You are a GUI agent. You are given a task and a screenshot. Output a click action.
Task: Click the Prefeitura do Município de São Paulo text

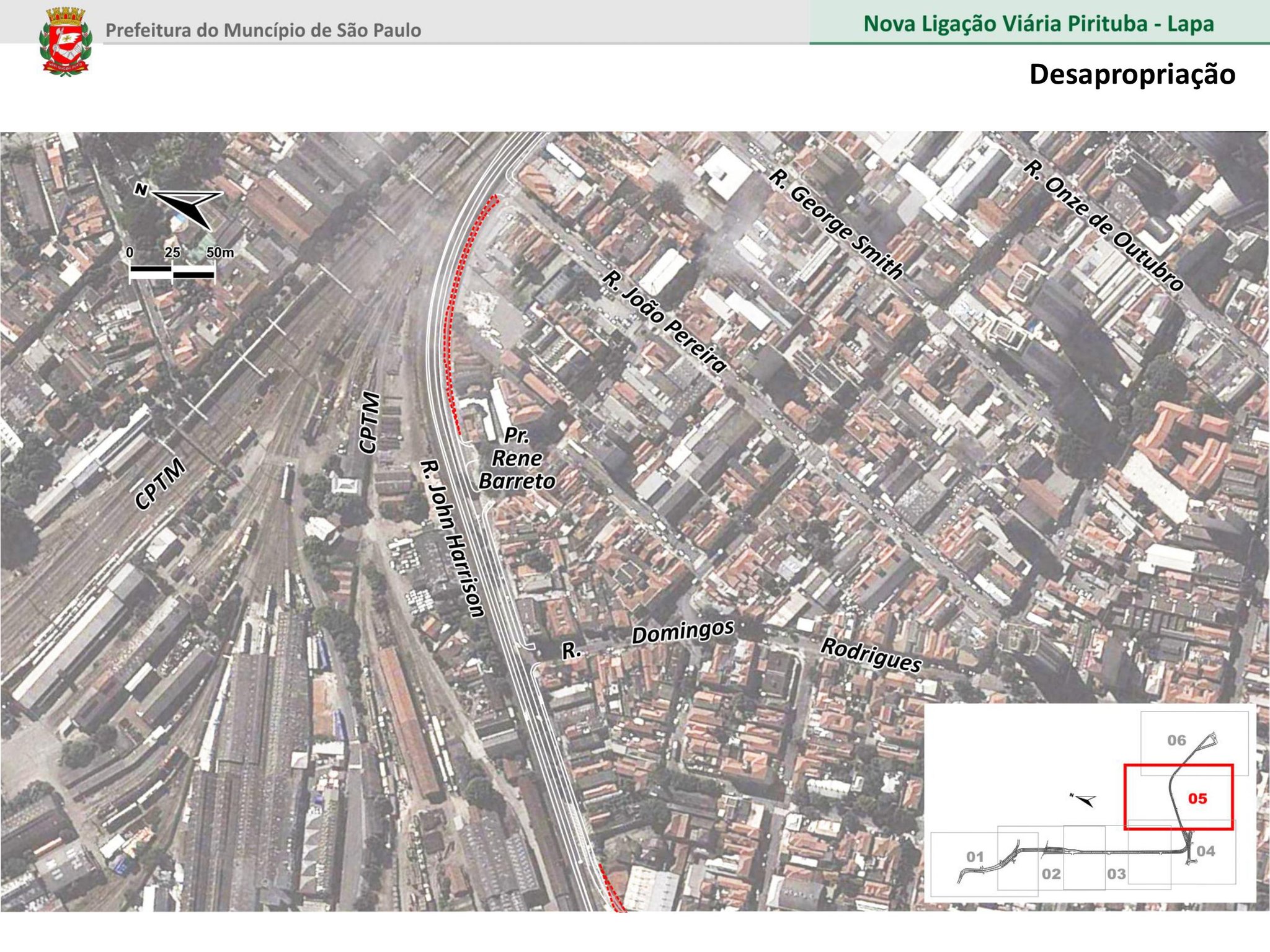coord(263,30)
